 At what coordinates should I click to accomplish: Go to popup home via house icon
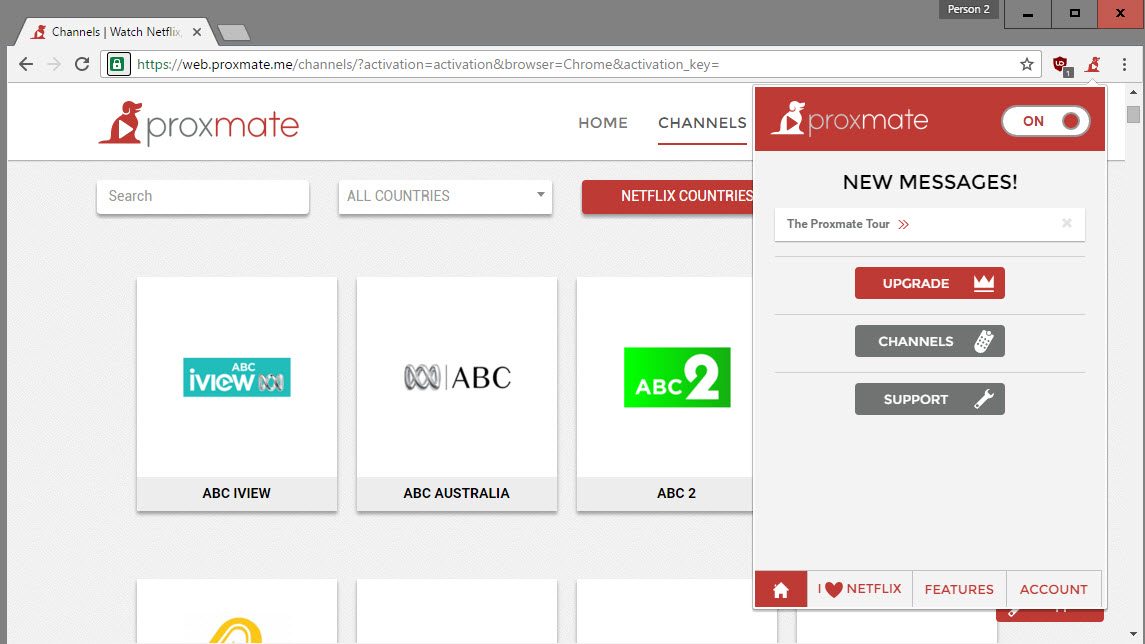point(781,589)
